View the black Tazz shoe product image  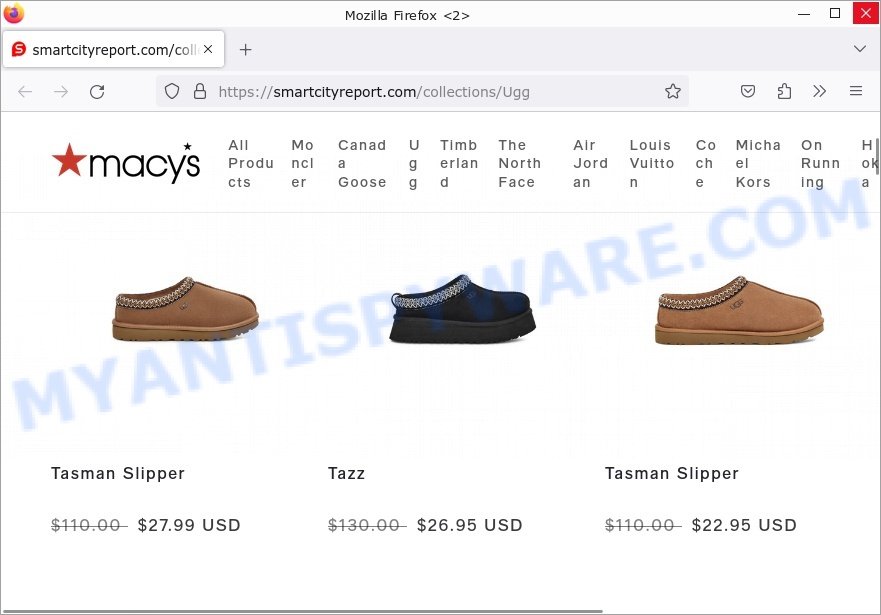click(x=462, y=309)
